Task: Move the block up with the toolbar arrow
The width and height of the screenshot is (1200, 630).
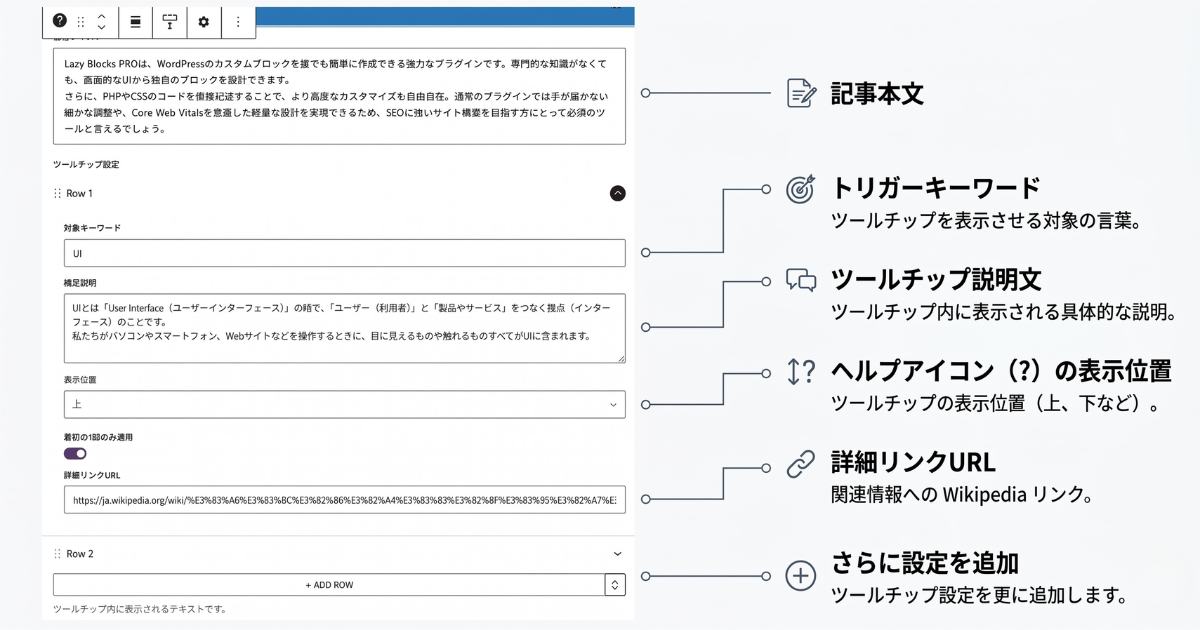Action: [101, 15]
